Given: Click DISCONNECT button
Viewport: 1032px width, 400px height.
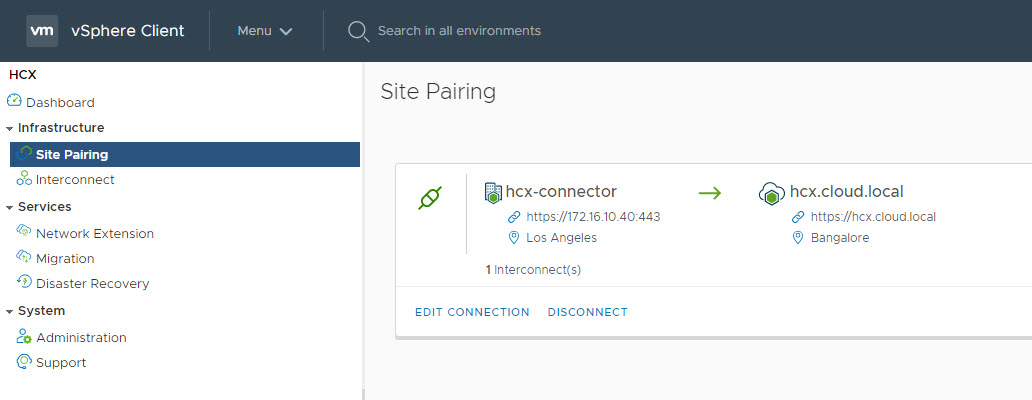Looking at the screenshot, I should tap(588, 312).
